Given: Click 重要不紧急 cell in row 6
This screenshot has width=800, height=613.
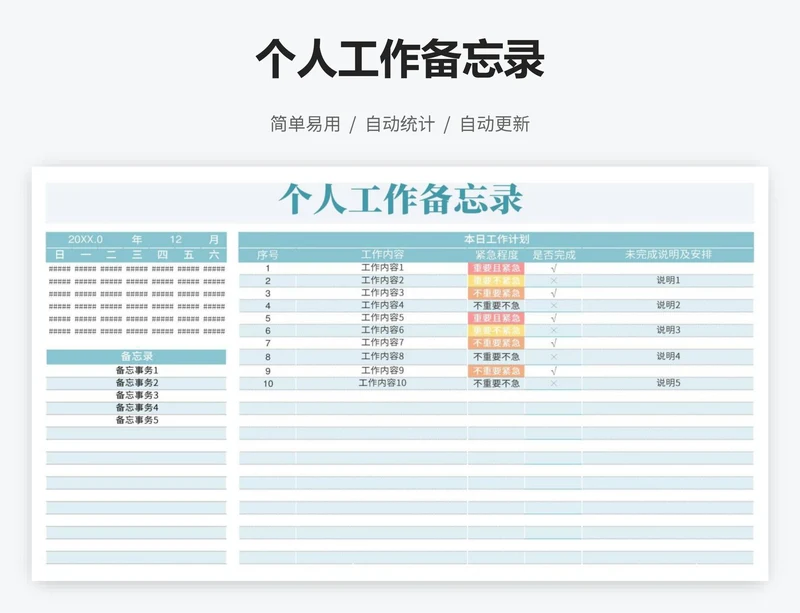Looking at the screenshot, I should coord(496,331).
